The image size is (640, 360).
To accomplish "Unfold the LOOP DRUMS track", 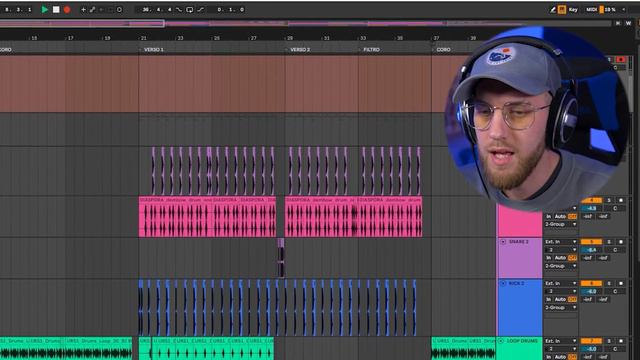I will point(501,340).
